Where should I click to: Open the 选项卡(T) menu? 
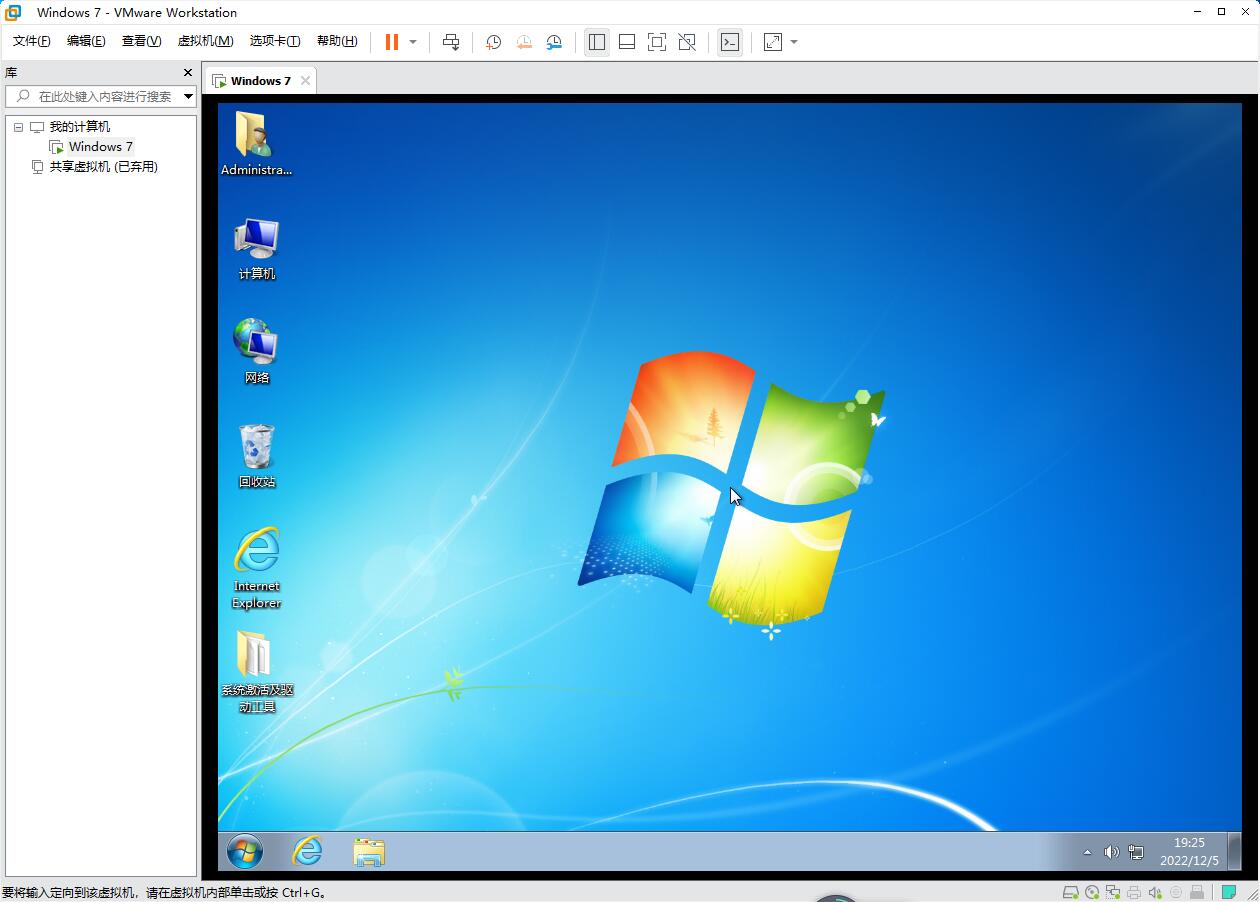pos(275,41)
